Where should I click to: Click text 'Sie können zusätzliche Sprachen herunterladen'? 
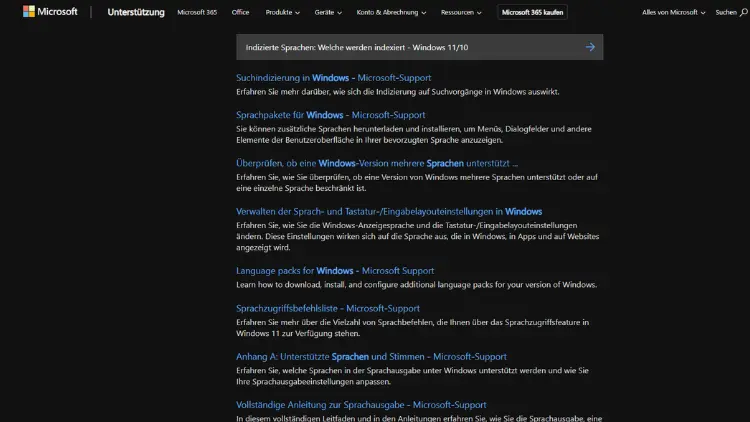[414, 134]
